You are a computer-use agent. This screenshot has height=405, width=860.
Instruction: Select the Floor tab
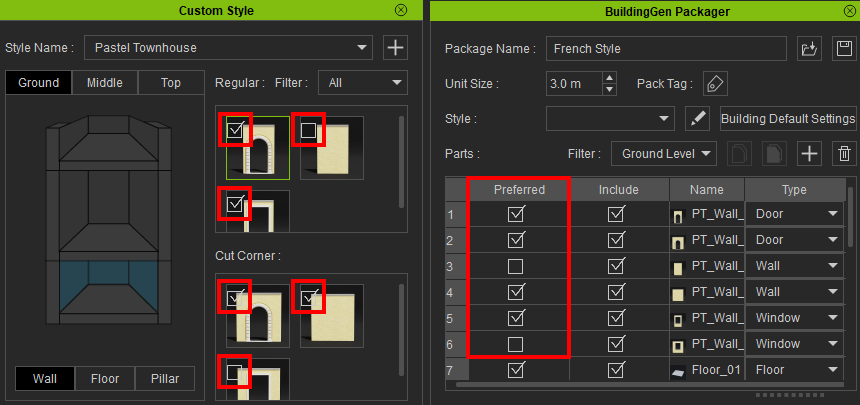105,379
